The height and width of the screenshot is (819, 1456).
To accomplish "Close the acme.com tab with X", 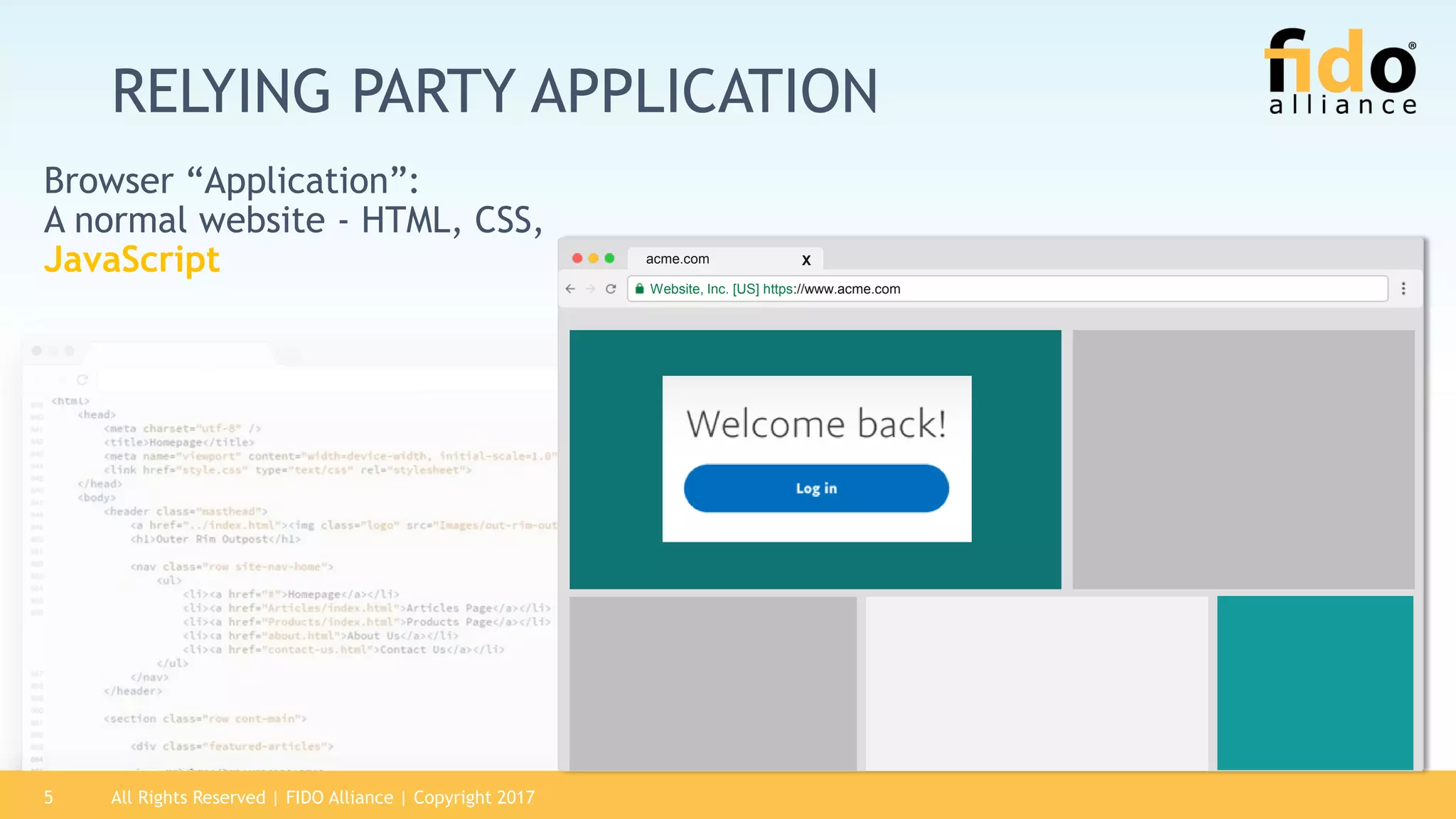I will tap(805, 260).
